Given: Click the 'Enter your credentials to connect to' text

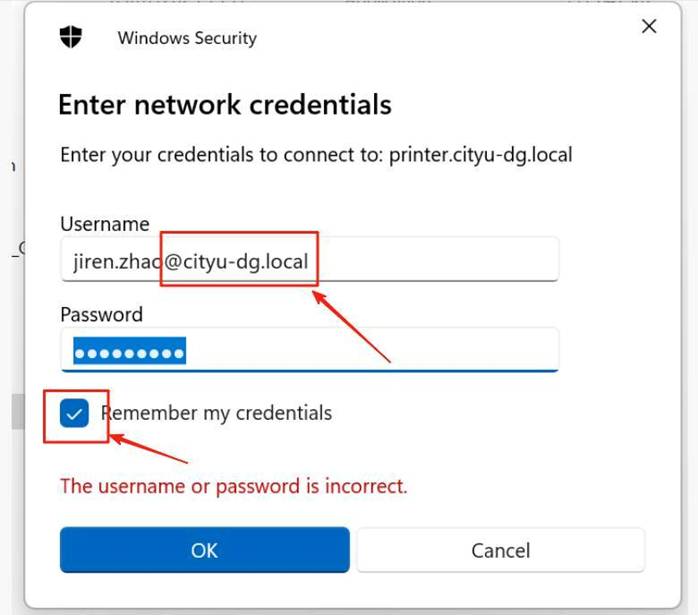Looking at the screenshot, I should (x=220, y=155).
